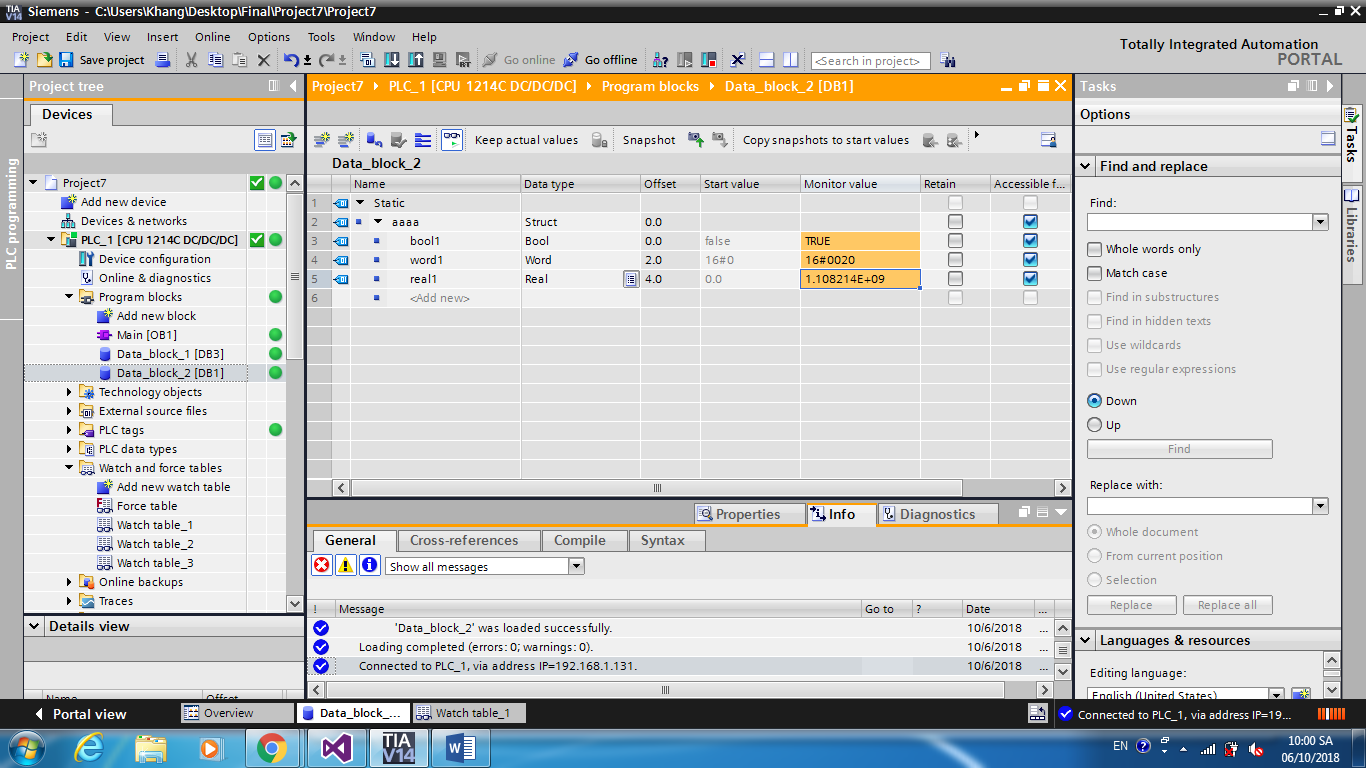Uncheck Accessible checkbox for word1

coord(1030,260)
